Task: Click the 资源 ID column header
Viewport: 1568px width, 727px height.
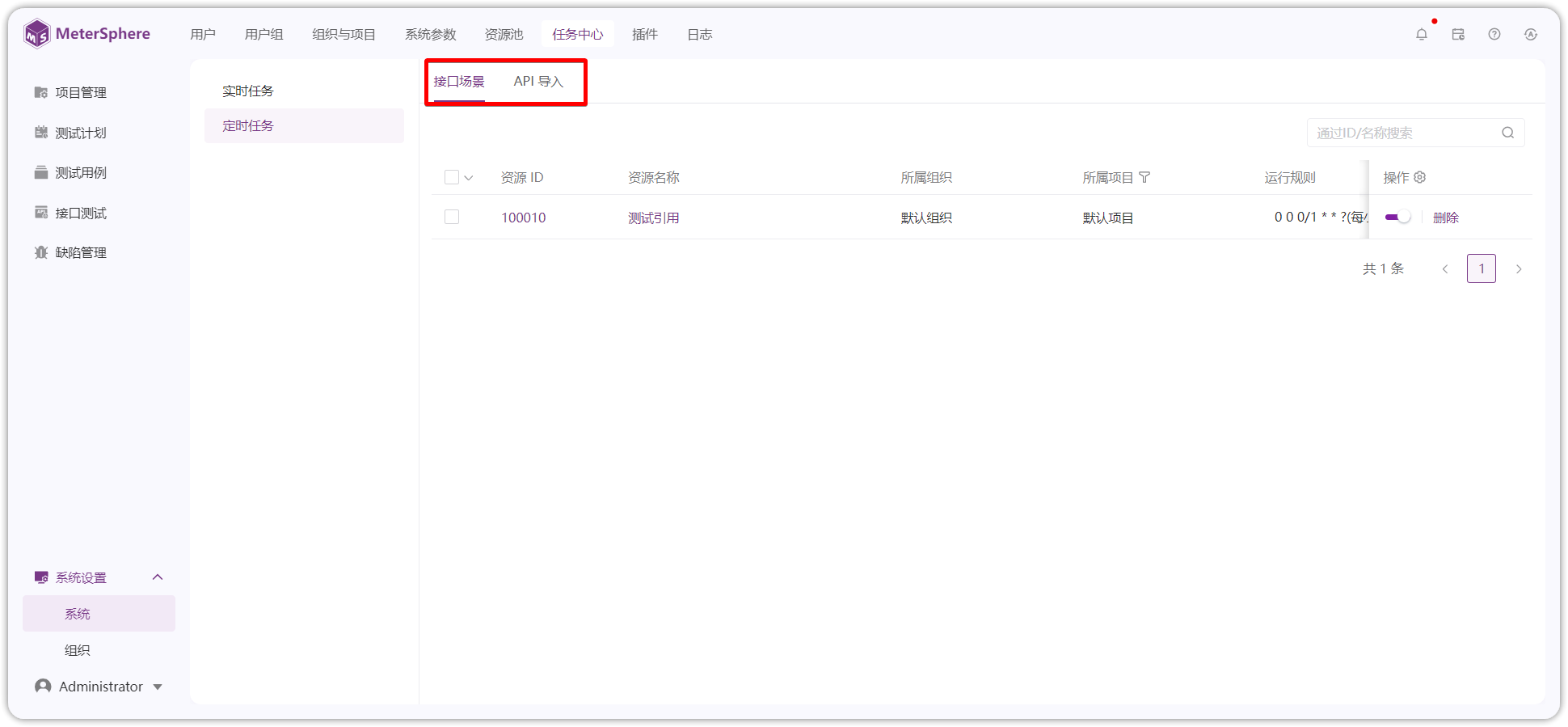Action: [x=522, y=177]
